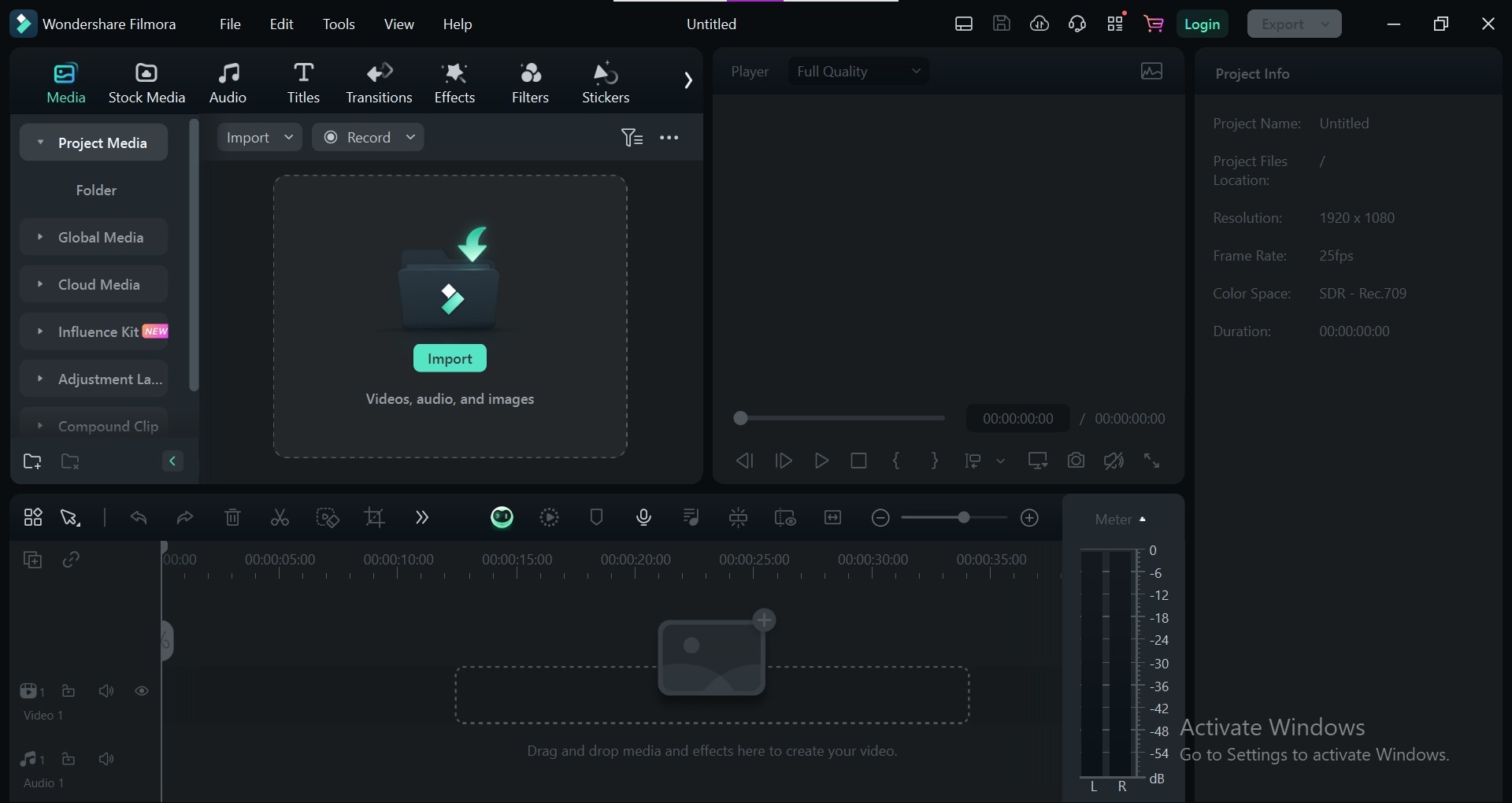
Task: Click the snapshot camera icon
Action: tap(1076, 461)
